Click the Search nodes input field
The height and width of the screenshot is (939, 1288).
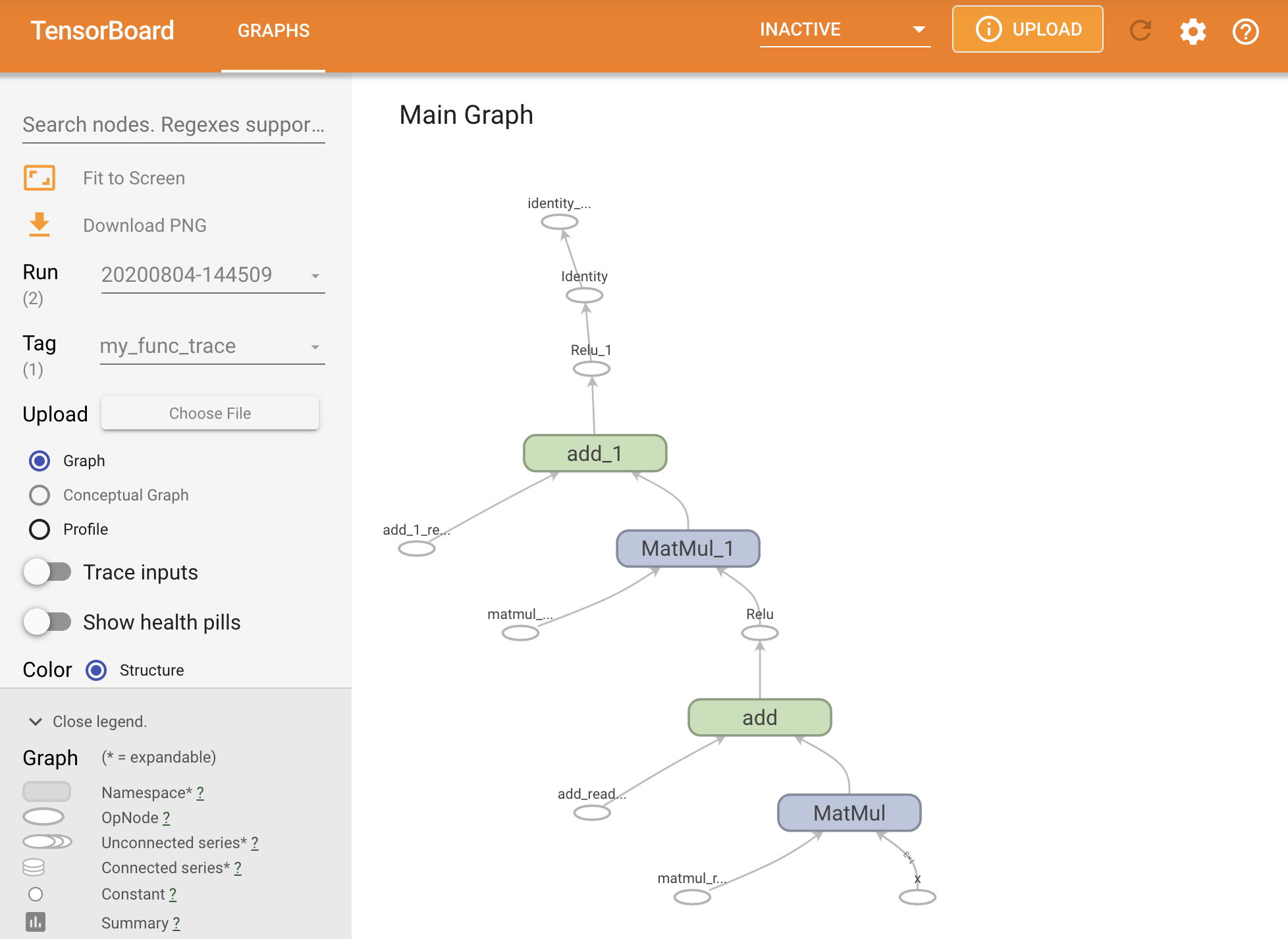(x=175, y=123)
